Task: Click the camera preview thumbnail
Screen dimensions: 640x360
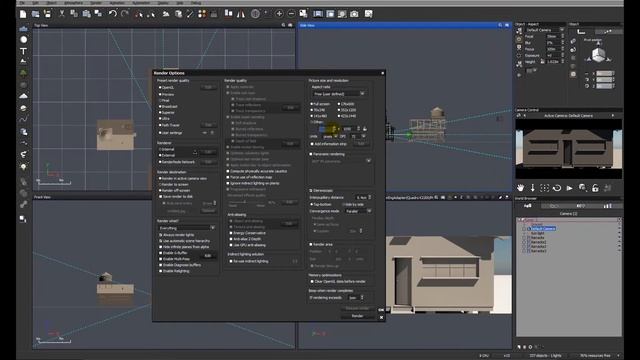Action: [569, 149]
